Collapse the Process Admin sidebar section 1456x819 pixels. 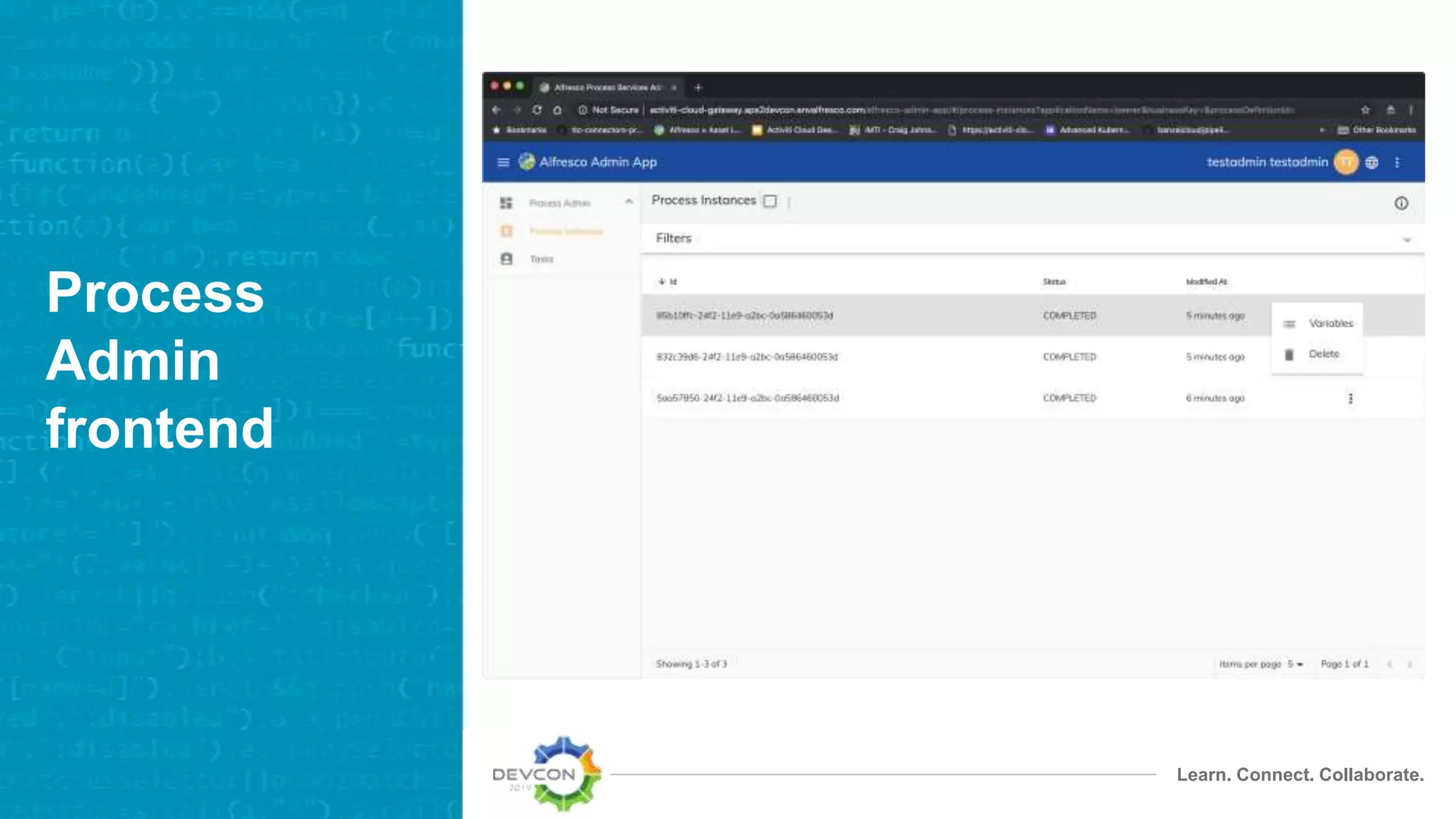(628, 202)
